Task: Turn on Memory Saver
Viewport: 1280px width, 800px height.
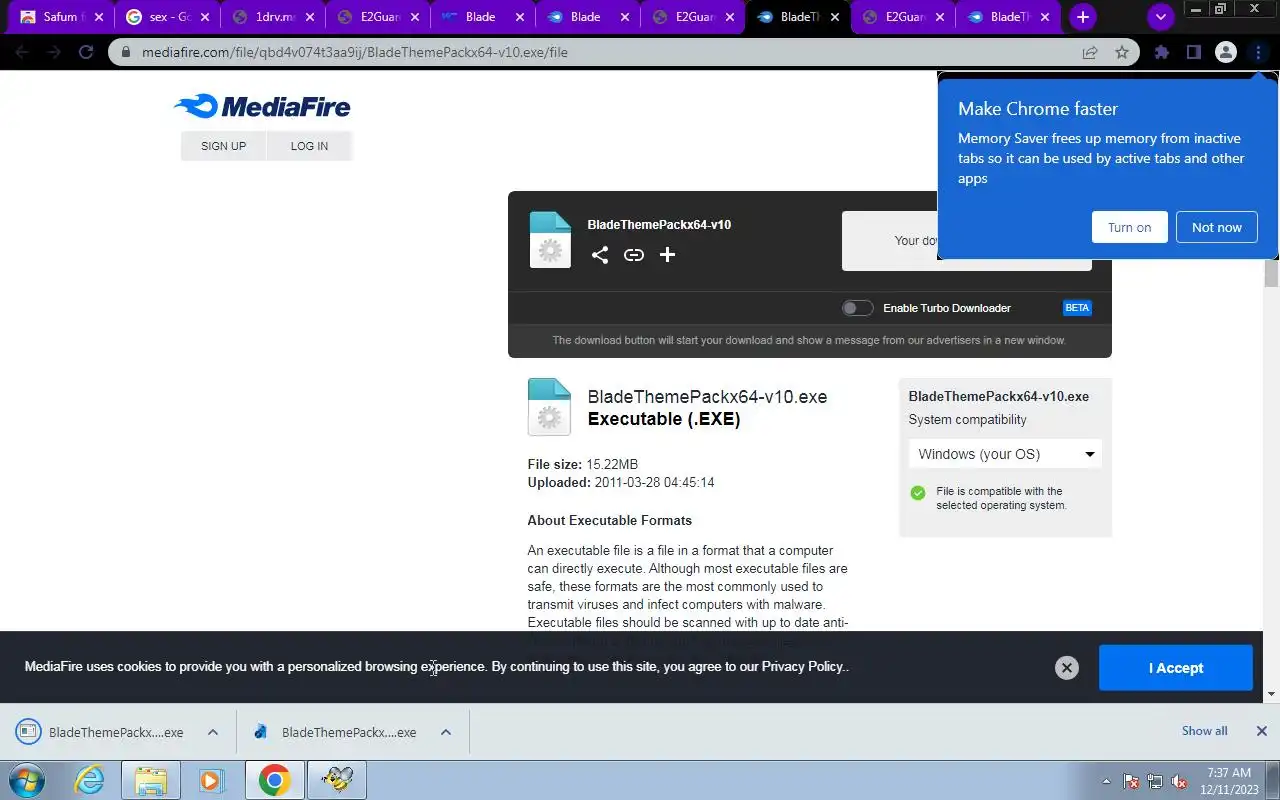Action: 1129,227
